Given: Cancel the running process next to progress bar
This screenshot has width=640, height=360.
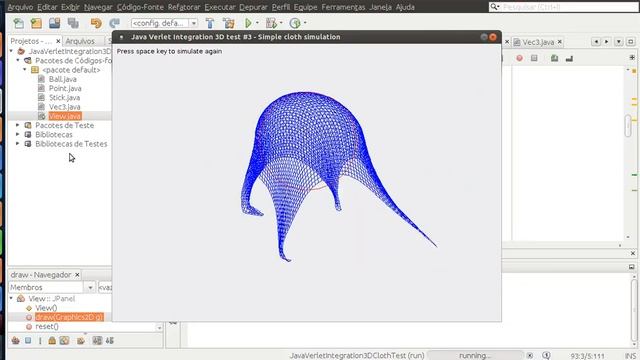Looking at the screenshot, I should pyautogui.click(x=529, y=356).
